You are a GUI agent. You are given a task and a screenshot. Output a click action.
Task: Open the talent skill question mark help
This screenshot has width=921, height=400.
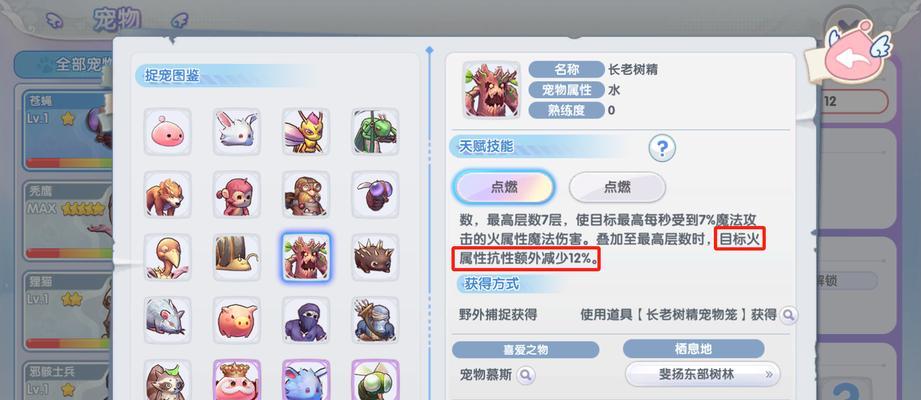click(x=662, y=149)
